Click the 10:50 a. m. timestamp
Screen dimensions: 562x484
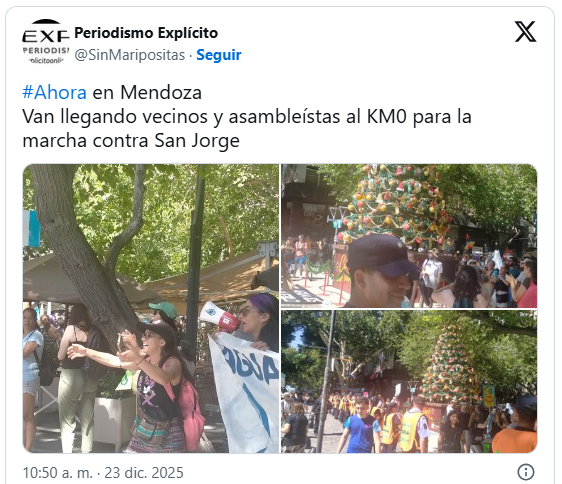[58, 473]
